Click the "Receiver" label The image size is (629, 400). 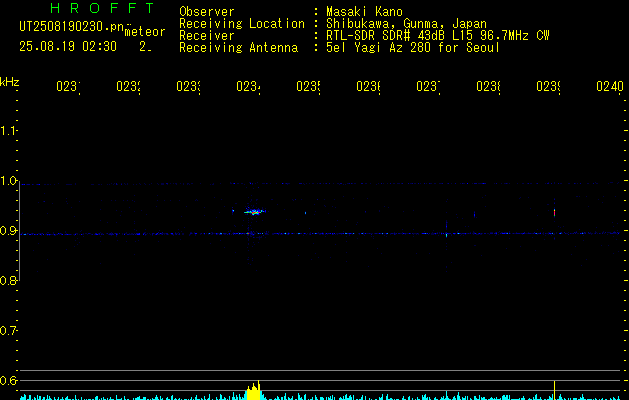(x=207, y=36)
